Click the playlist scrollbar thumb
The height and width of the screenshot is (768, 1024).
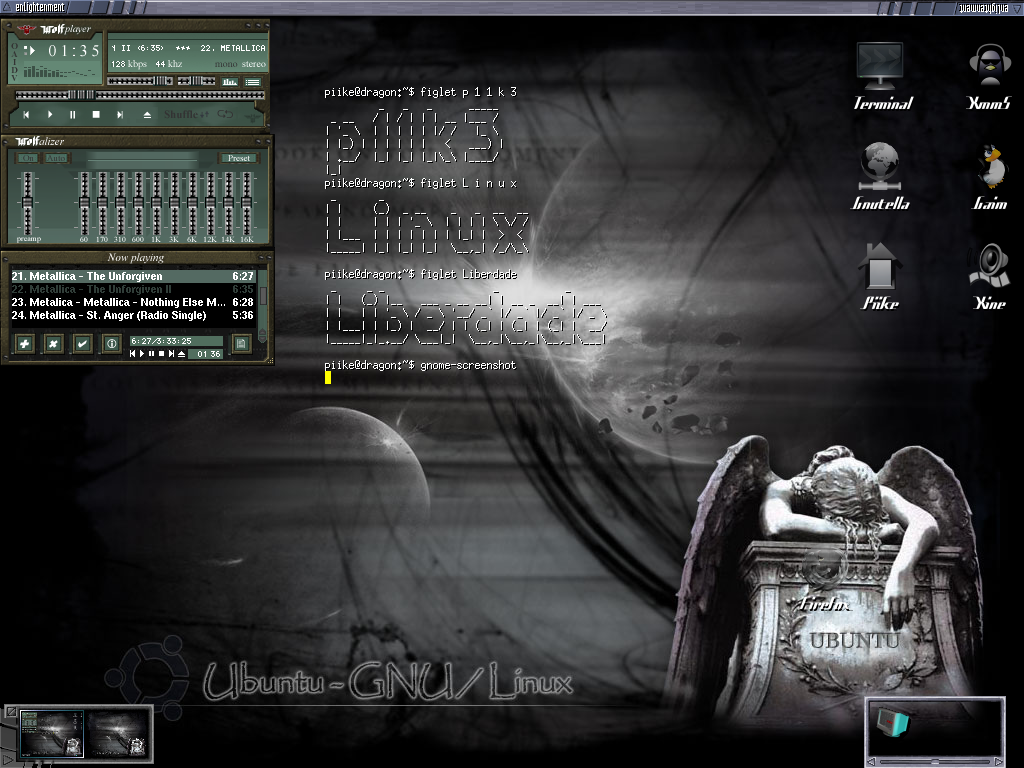pos(263,295)
